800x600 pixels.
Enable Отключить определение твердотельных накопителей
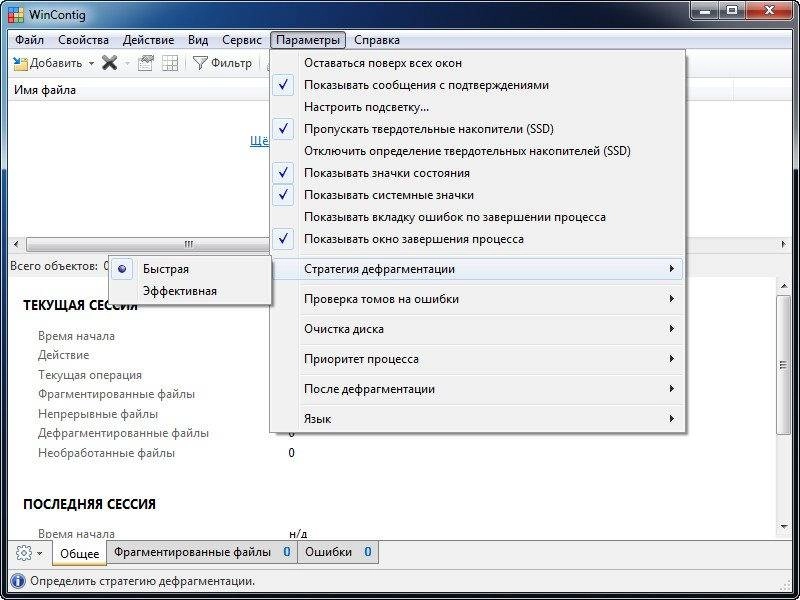478,151
